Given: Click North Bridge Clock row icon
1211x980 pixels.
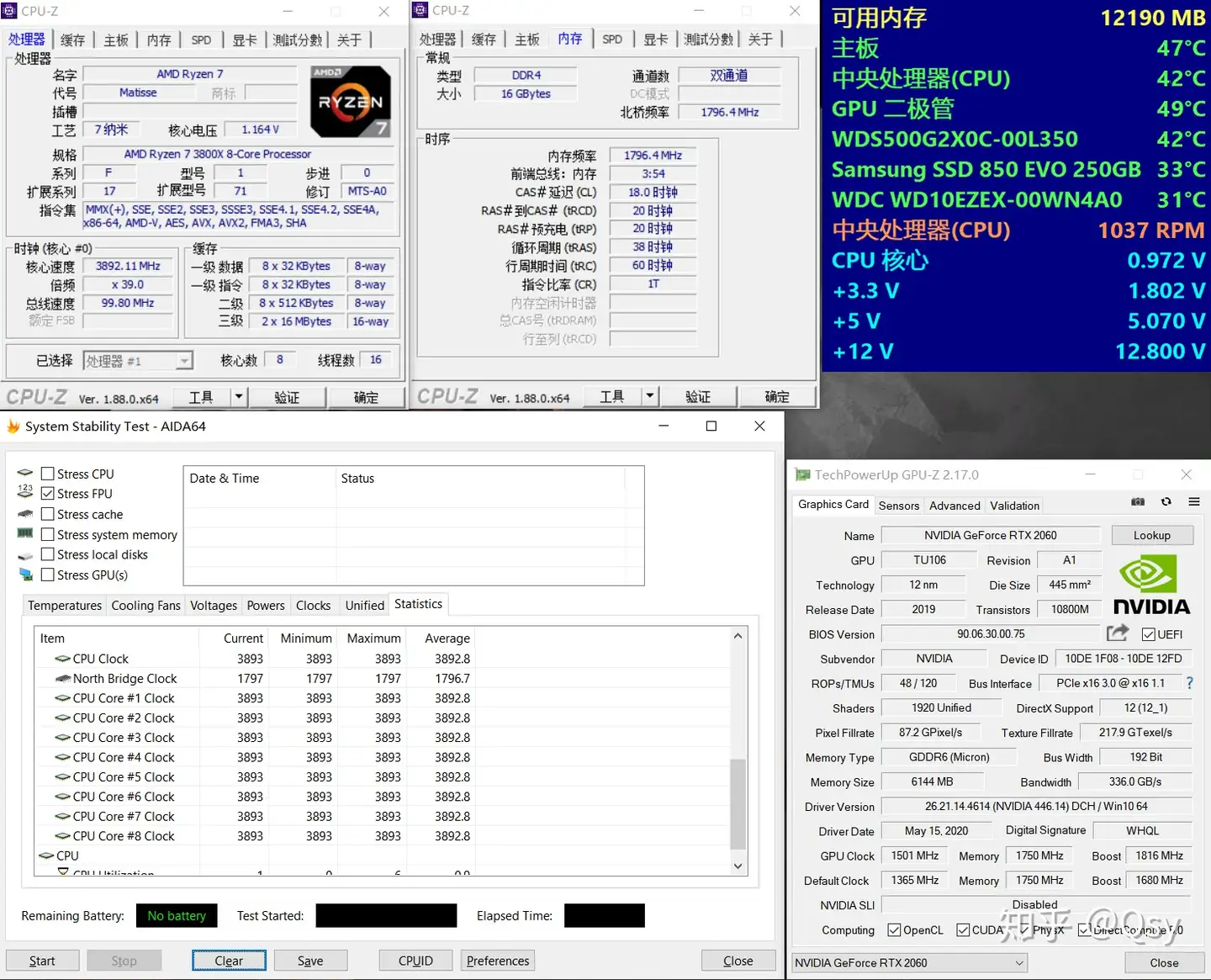Looking at the screenshot, I should (x=62, y=679).
